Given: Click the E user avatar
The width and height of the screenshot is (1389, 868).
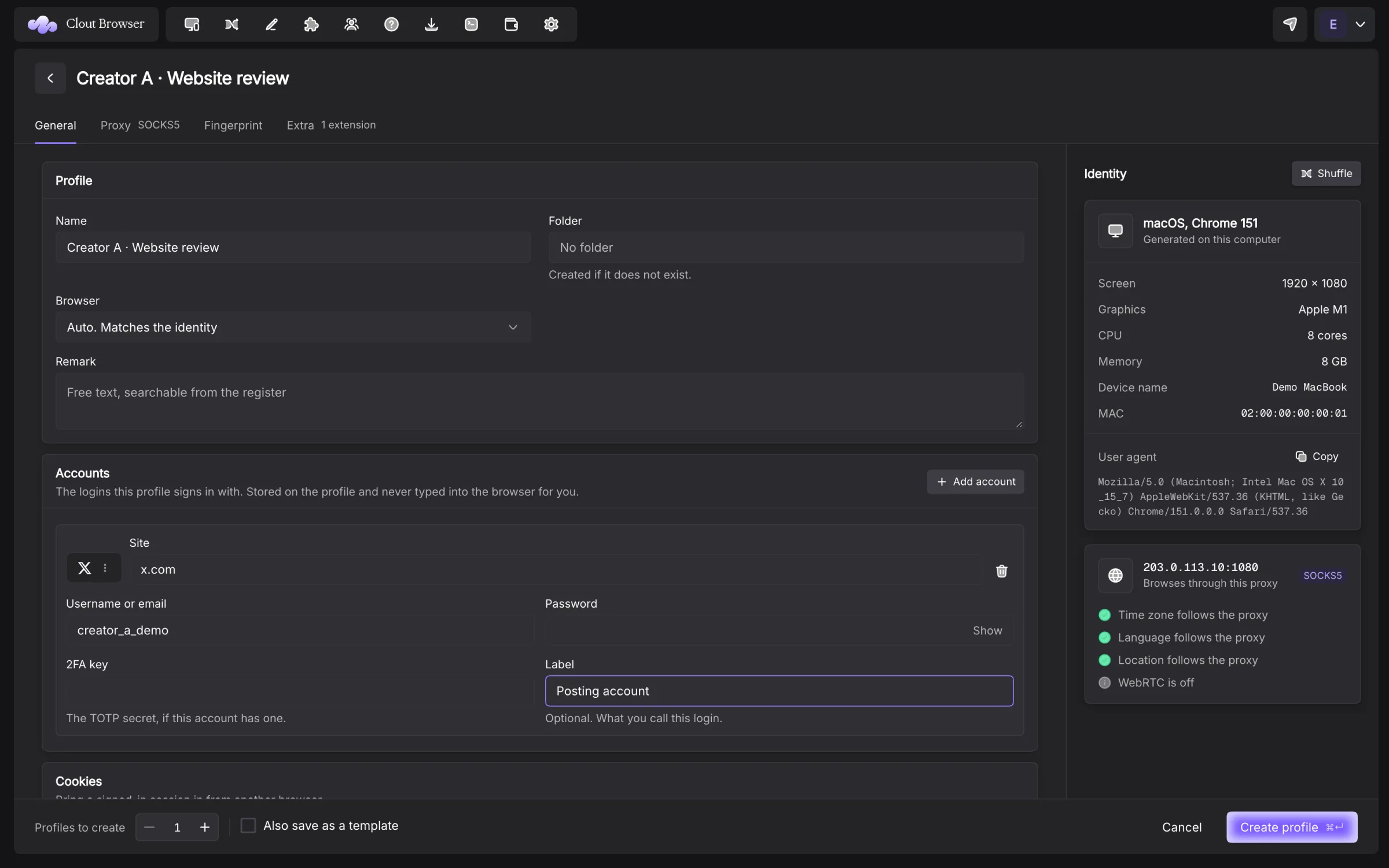Looking at the screenshot, I should tap(1333, 24).
